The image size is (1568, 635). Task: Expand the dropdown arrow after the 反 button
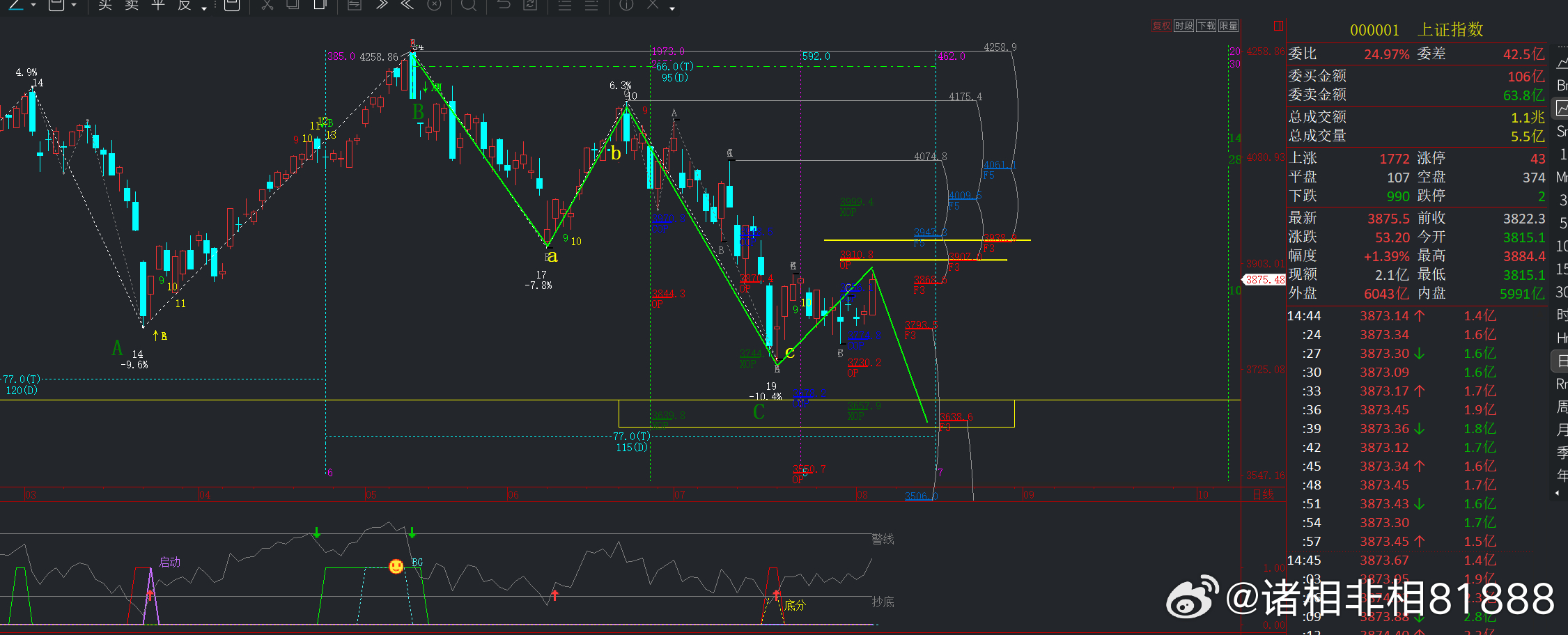click(x=204, y=8)
